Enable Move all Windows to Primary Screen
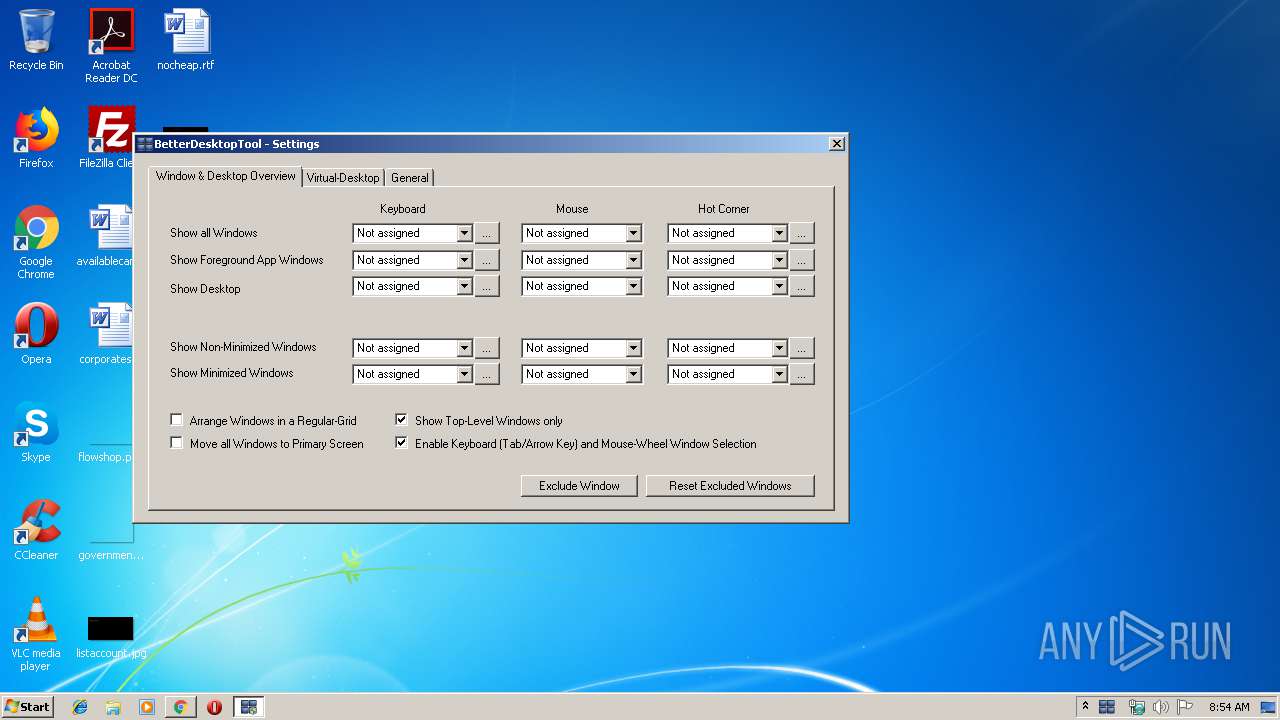The width and height of the screenshot is (1280, 720). click(x=177, y=443)
